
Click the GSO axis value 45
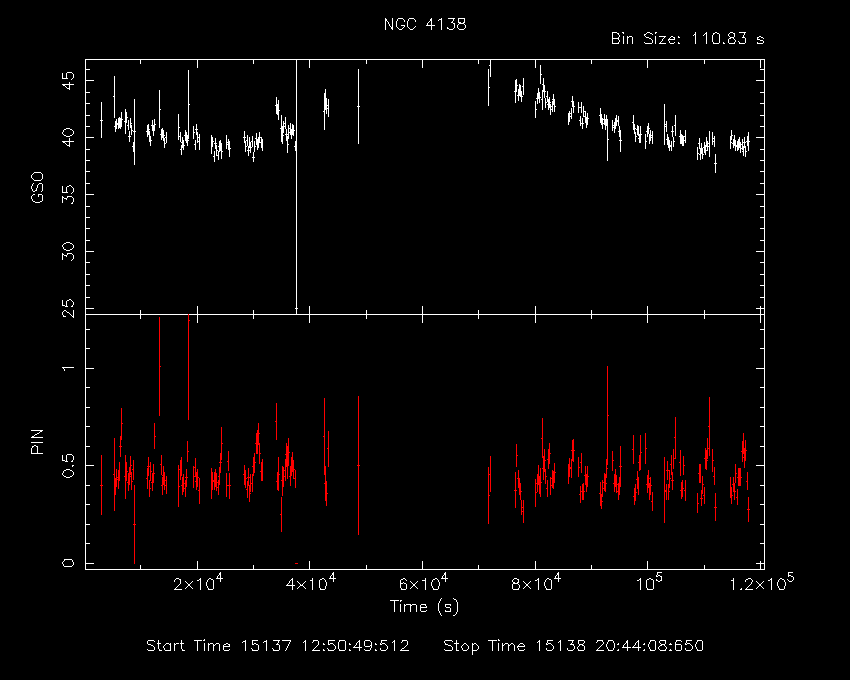(68, 80)
